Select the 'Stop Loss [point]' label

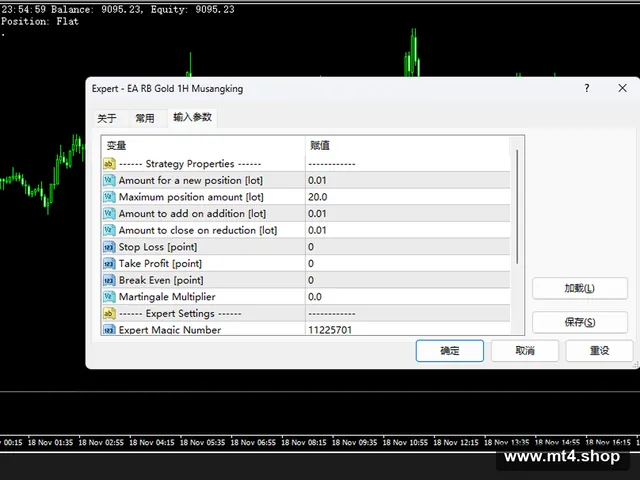158,247
